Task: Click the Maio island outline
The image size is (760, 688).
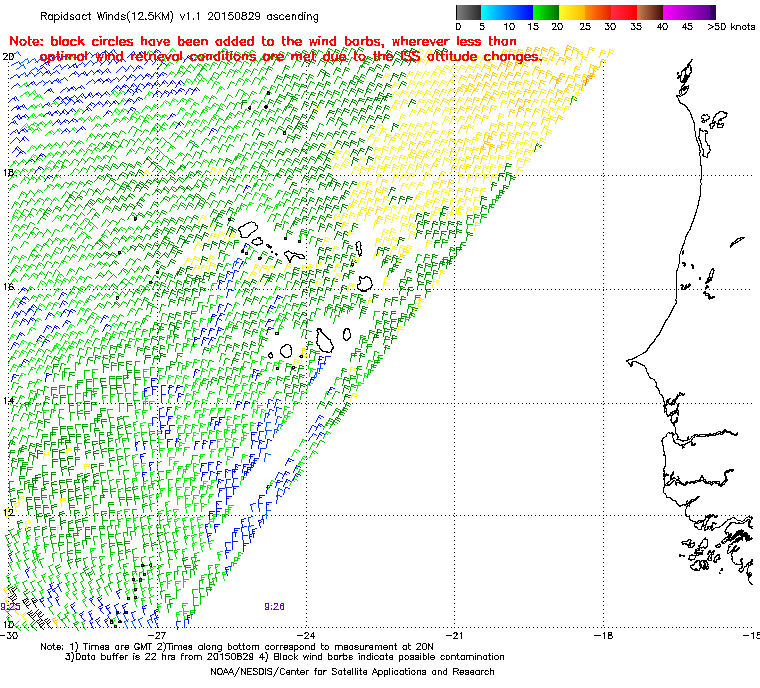Action: [x=347, y=335]
